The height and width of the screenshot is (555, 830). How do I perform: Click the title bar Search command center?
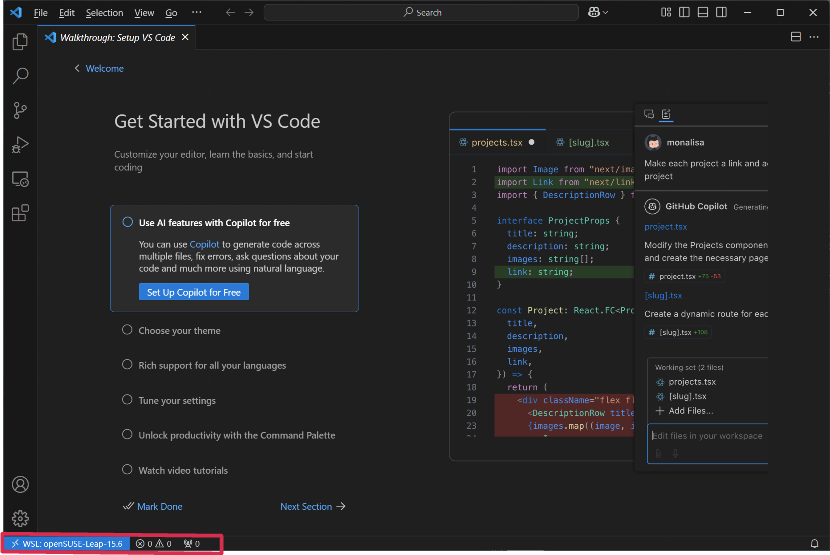(x=421, y=12)
